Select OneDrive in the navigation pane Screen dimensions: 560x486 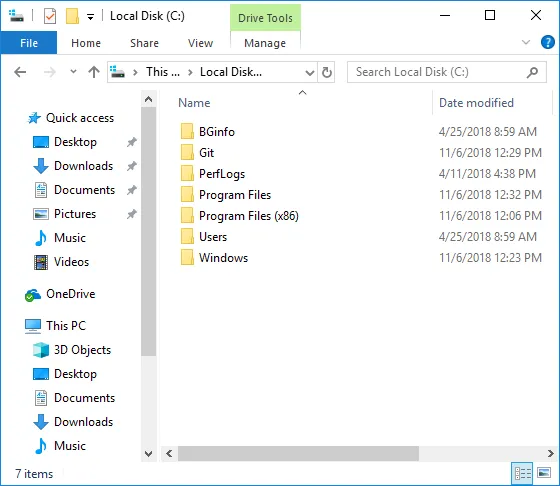[x=60, y=294]
